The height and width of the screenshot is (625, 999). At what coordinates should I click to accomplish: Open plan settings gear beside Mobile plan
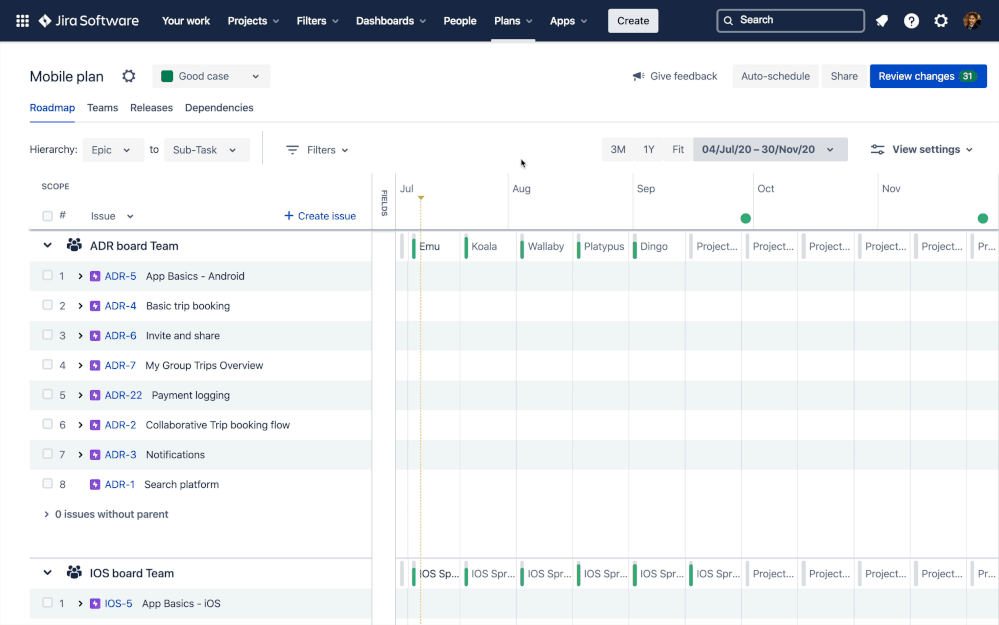pos(129,77)
